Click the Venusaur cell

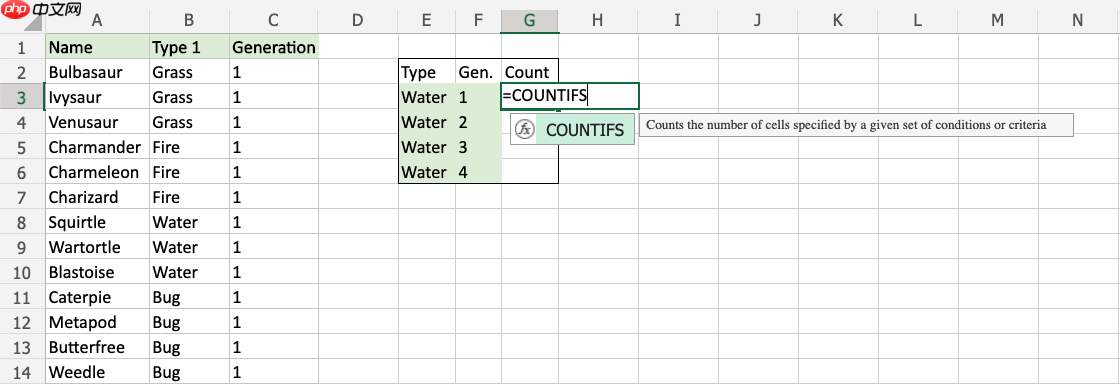click(x=97, y=122)
